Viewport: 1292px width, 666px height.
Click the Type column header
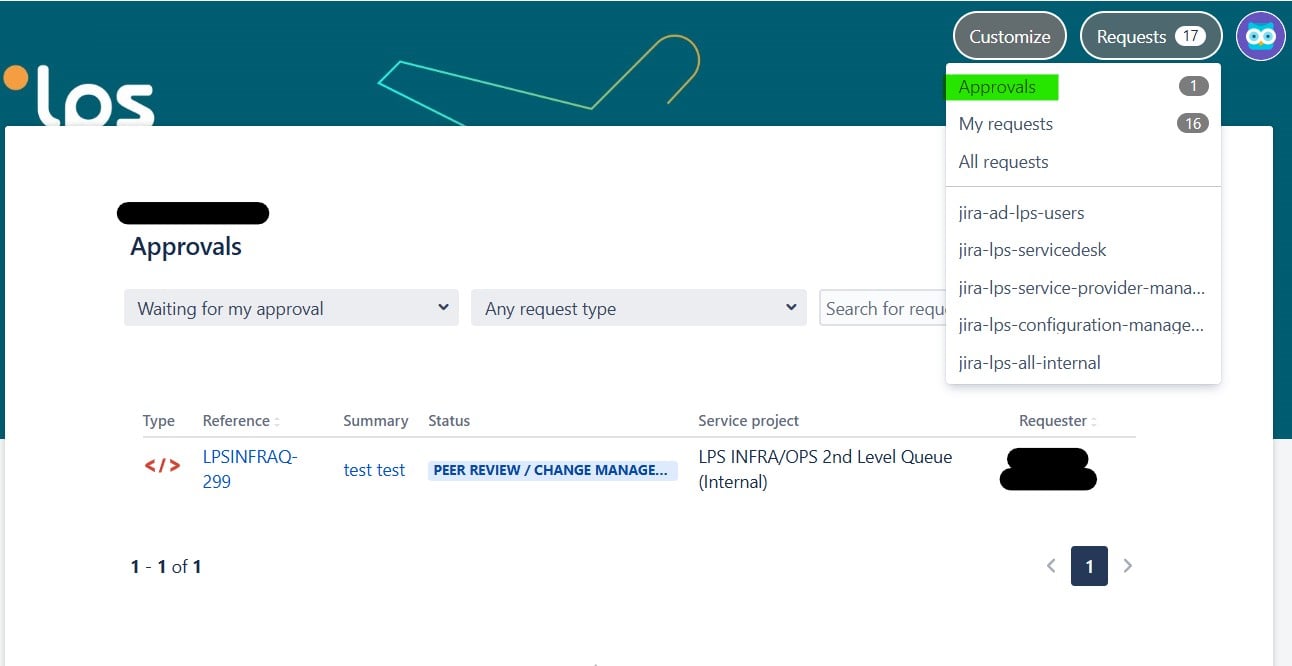[x=159, y=421]
